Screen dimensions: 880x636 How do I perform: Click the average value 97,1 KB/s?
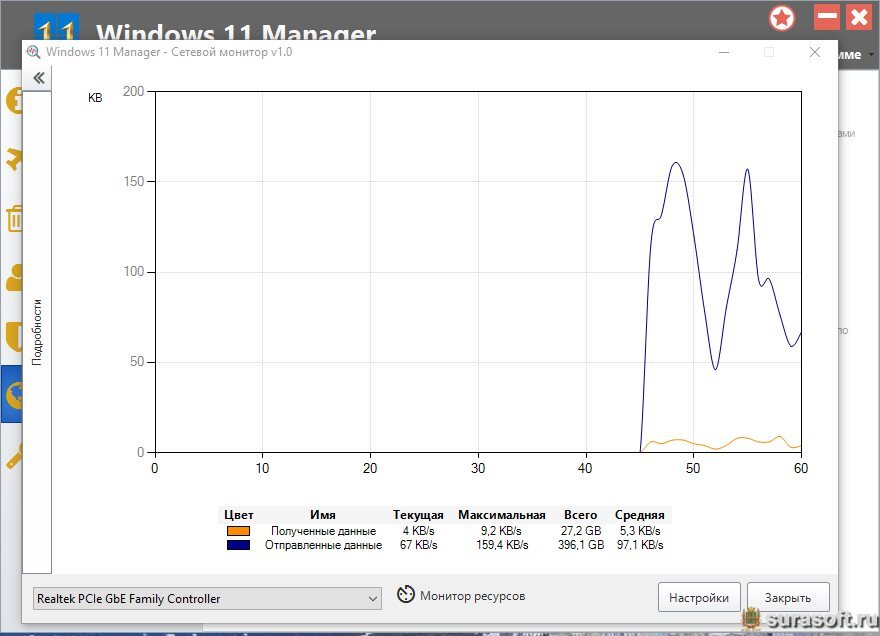click(x=640, y=545)
